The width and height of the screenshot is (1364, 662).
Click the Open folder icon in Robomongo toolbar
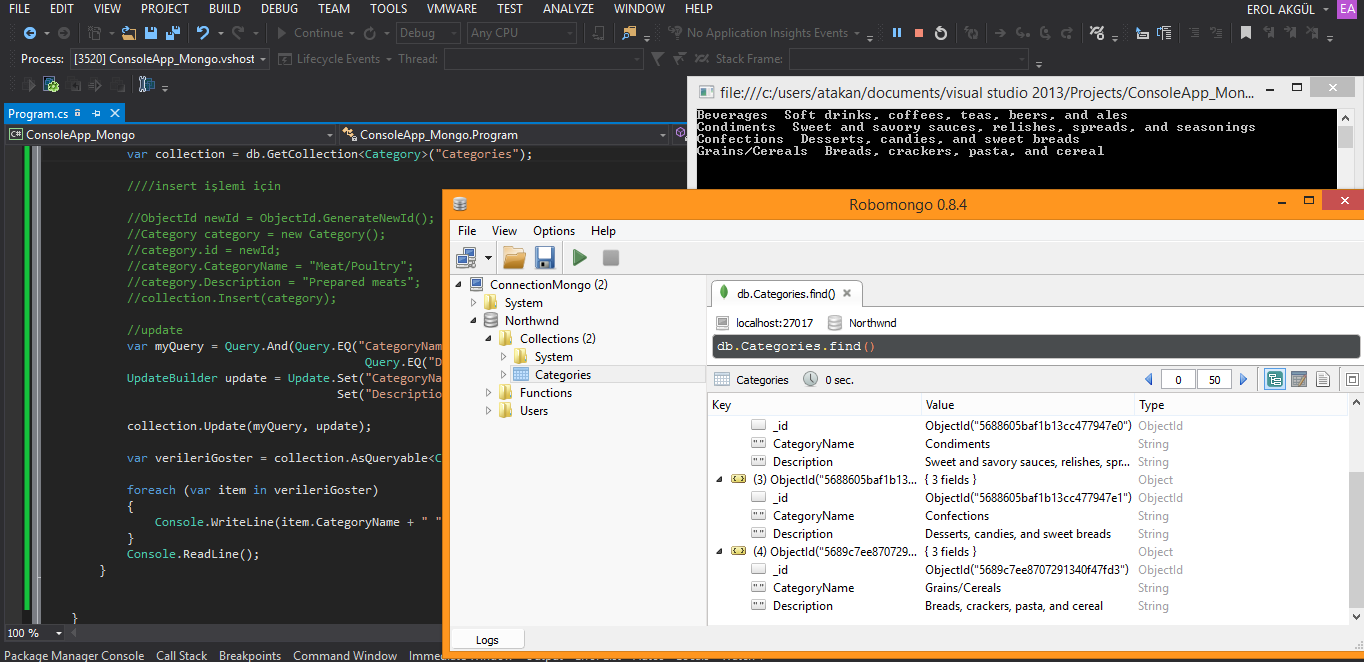click(x=514, y=258)
